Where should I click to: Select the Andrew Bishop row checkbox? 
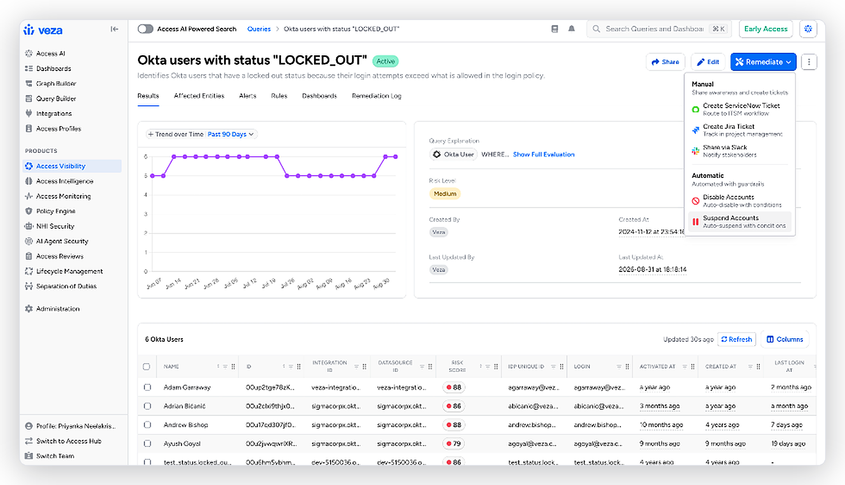pyautogui.click(x=147, y=425)
